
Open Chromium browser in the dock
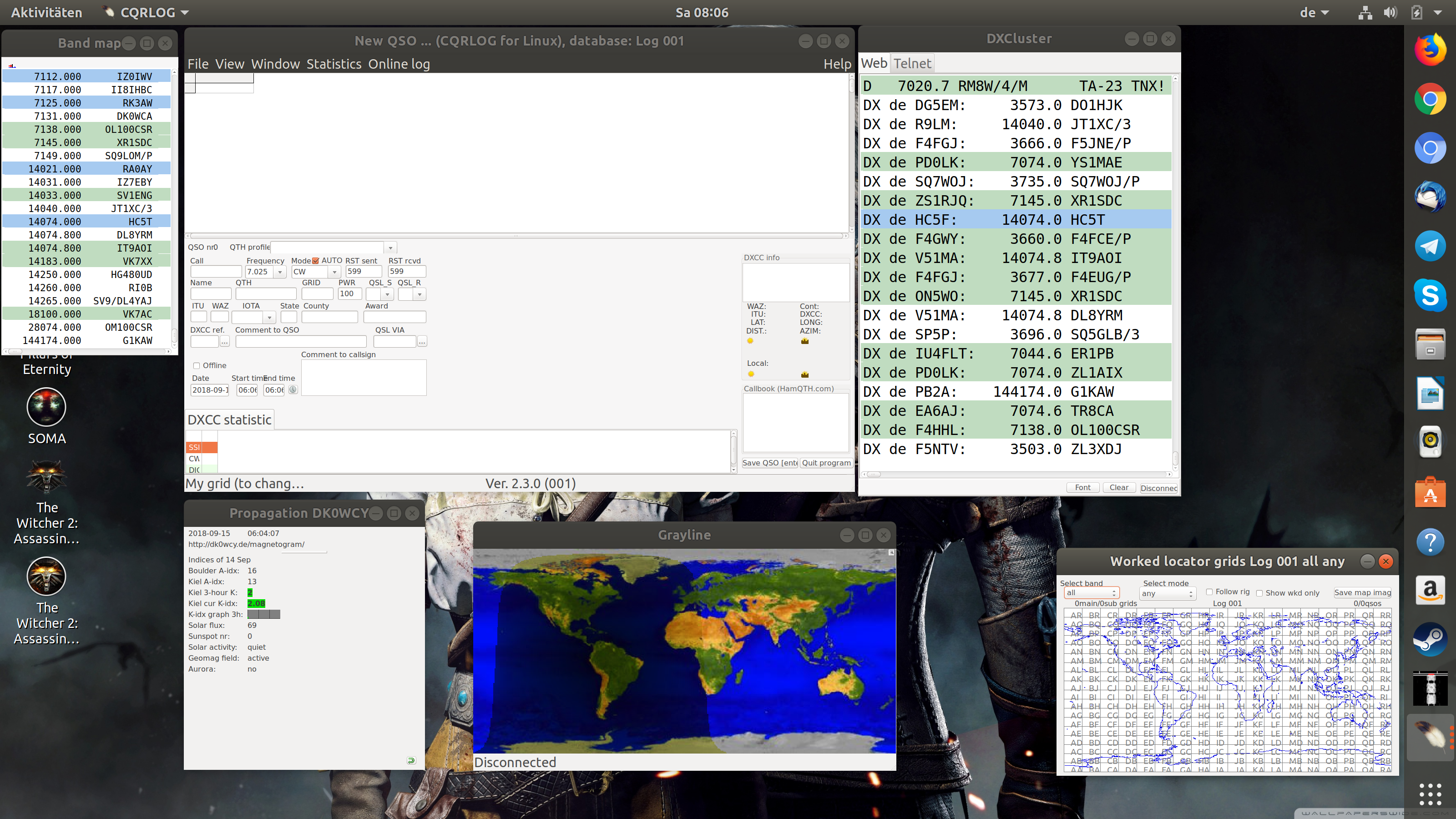click(x=1430, y=148)
